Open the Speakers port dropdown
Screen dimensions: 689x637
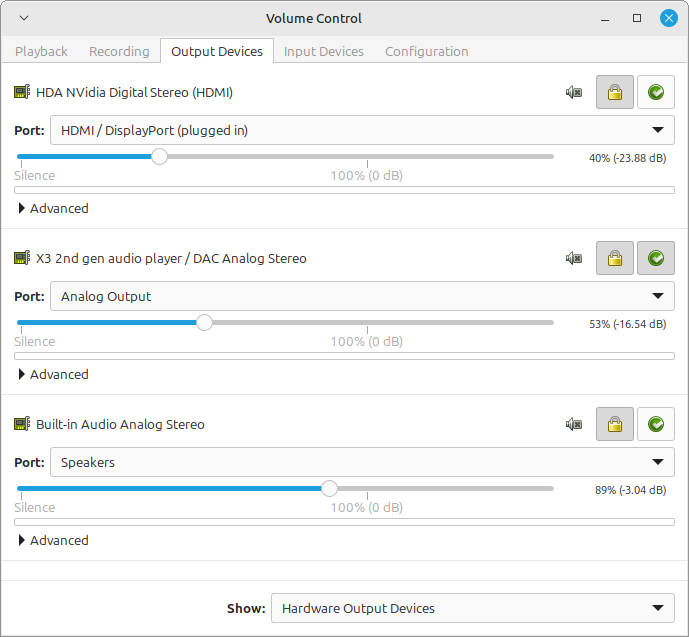pos(362,462)
